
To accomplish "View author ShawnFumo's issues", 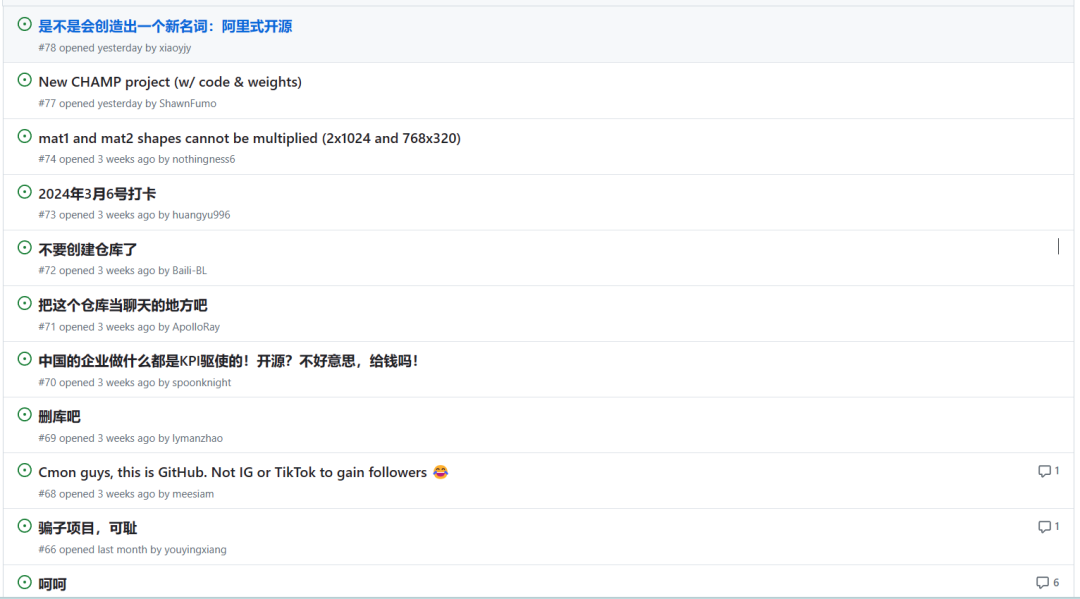I will 187,104.
